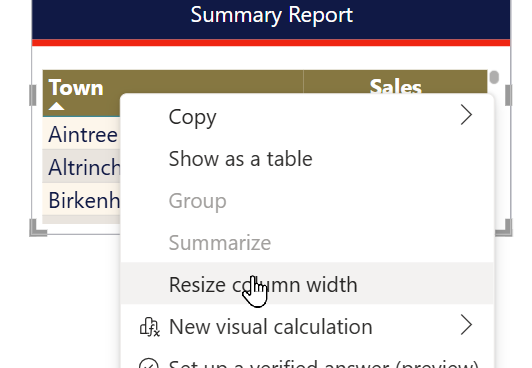
Task: Select the Group menu entry
Action: (307, 200)
